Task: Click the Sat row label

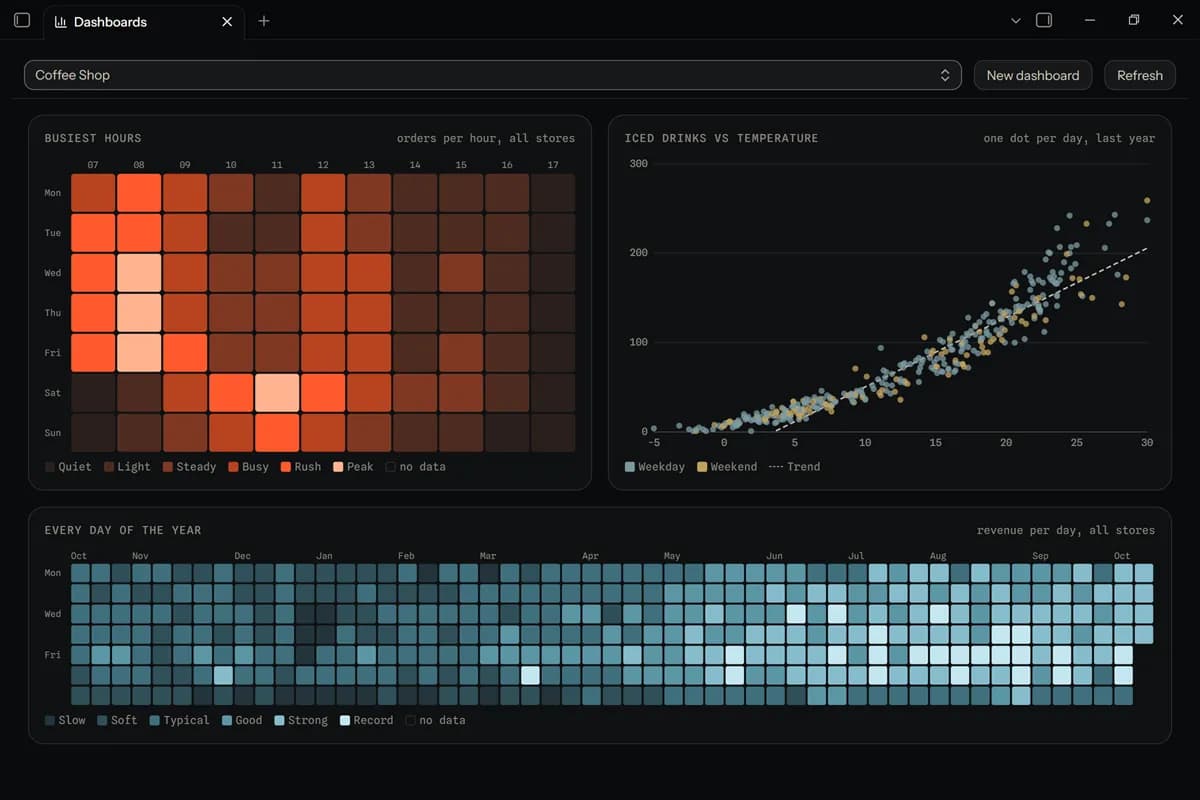Action: pos(52,393)
